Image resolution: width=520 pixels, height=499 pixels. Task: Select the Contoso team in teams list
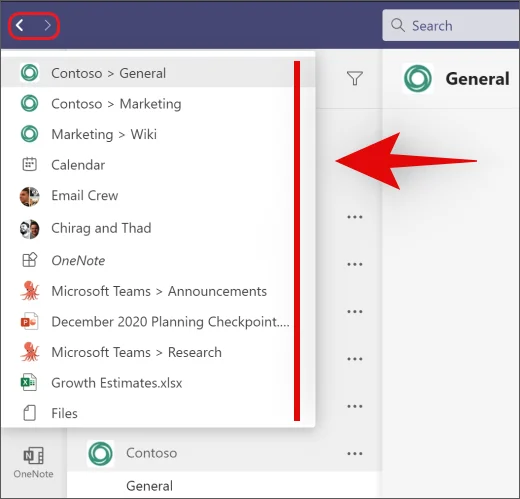click(224, 453)
